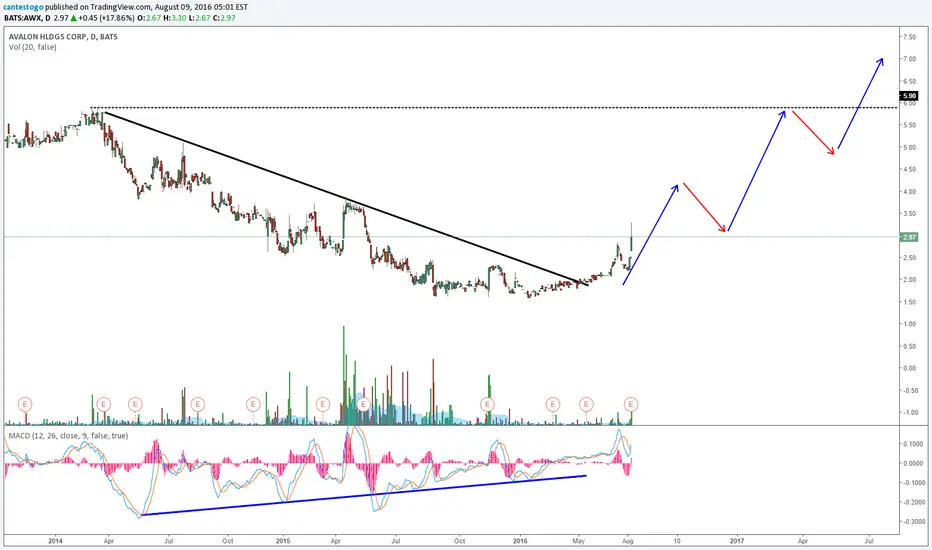This screenshot has height=550, width=932.
Task: Open the cantestogo author profile link
Action: 24,7
